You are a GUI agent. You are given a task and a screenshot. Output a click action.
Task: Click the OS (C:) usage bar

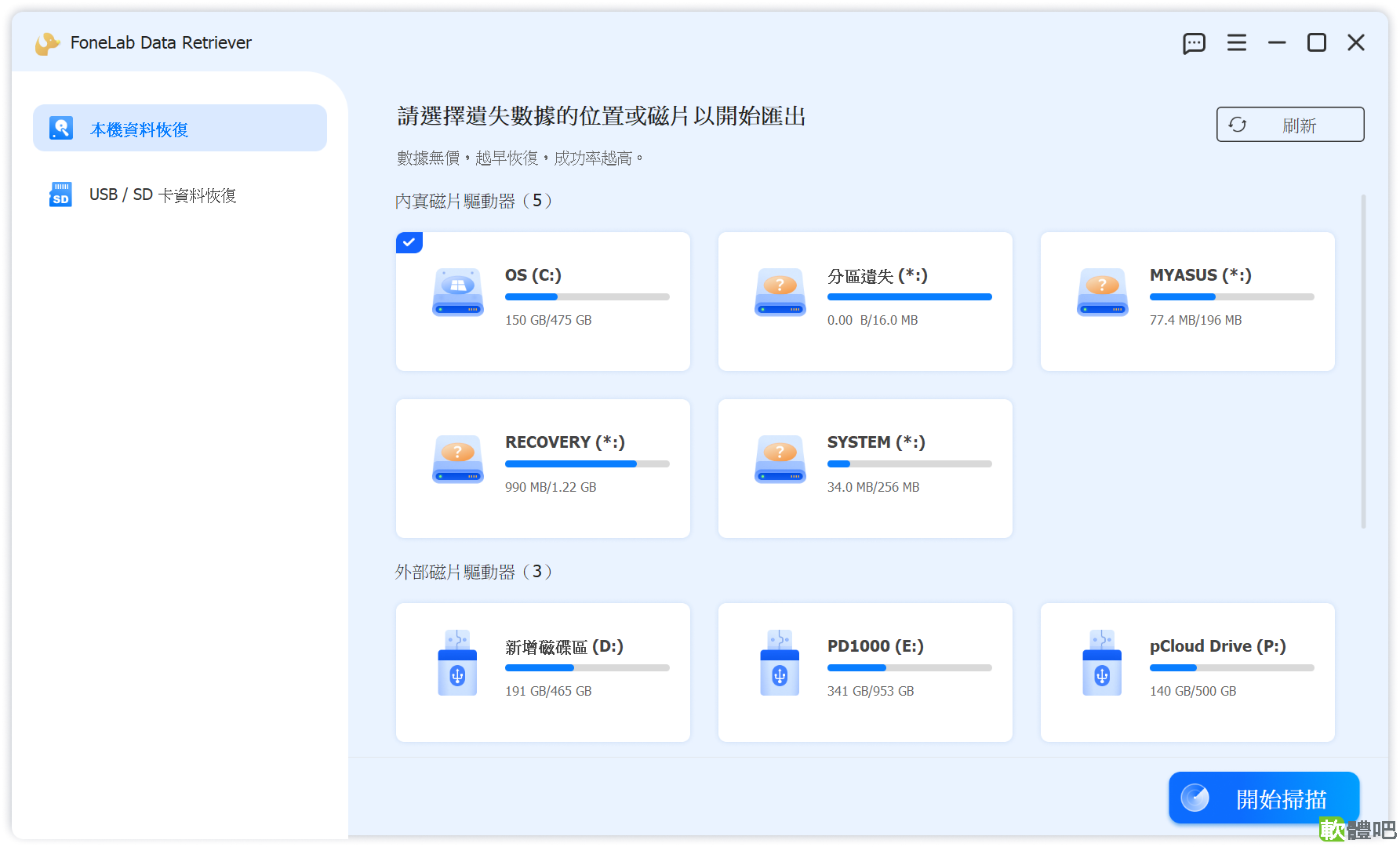coord(587,297)
